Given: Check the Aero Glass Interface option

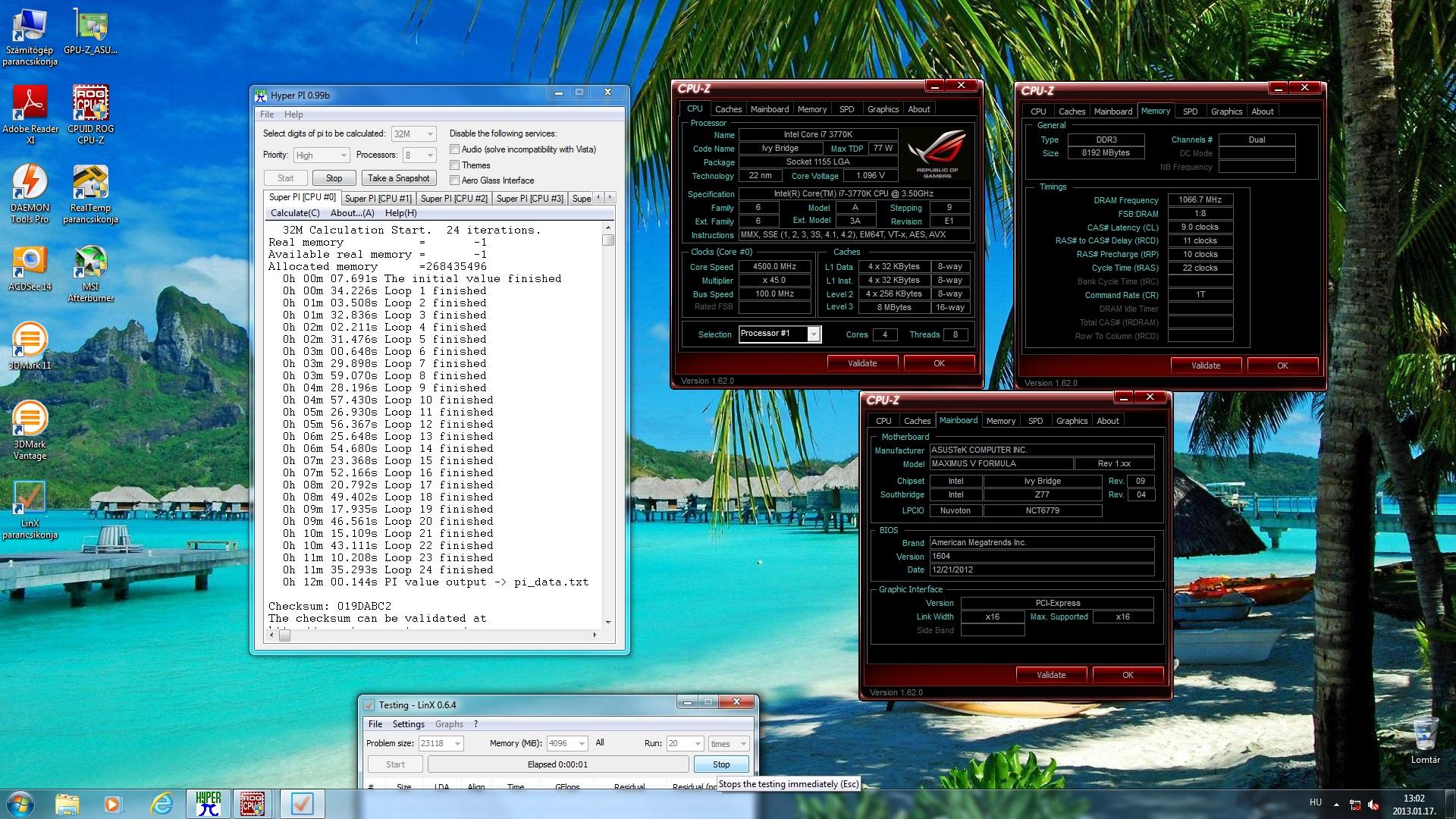Looking at the screenshot, I should (455, 180).
